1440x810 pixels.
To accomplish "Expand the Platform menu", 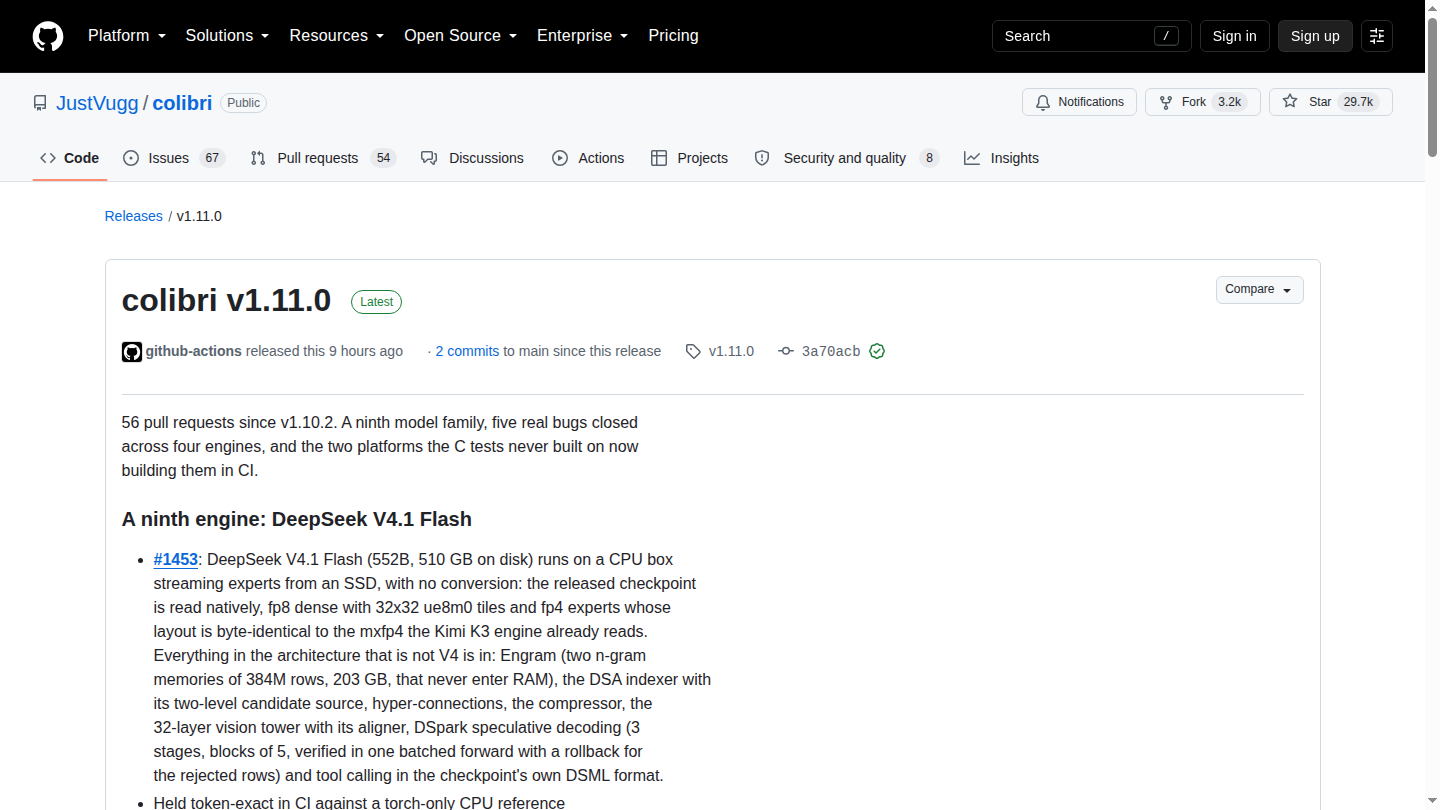I will [126, 36].
